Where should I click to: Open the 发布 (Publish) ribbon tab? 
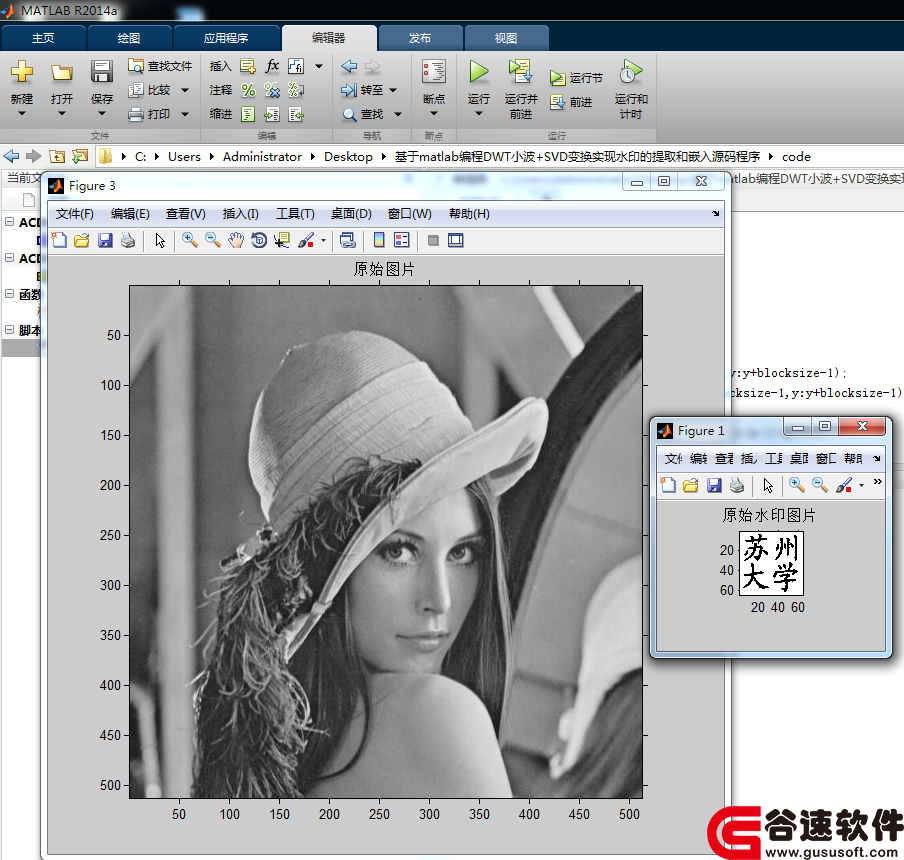[x=420, y=38]
